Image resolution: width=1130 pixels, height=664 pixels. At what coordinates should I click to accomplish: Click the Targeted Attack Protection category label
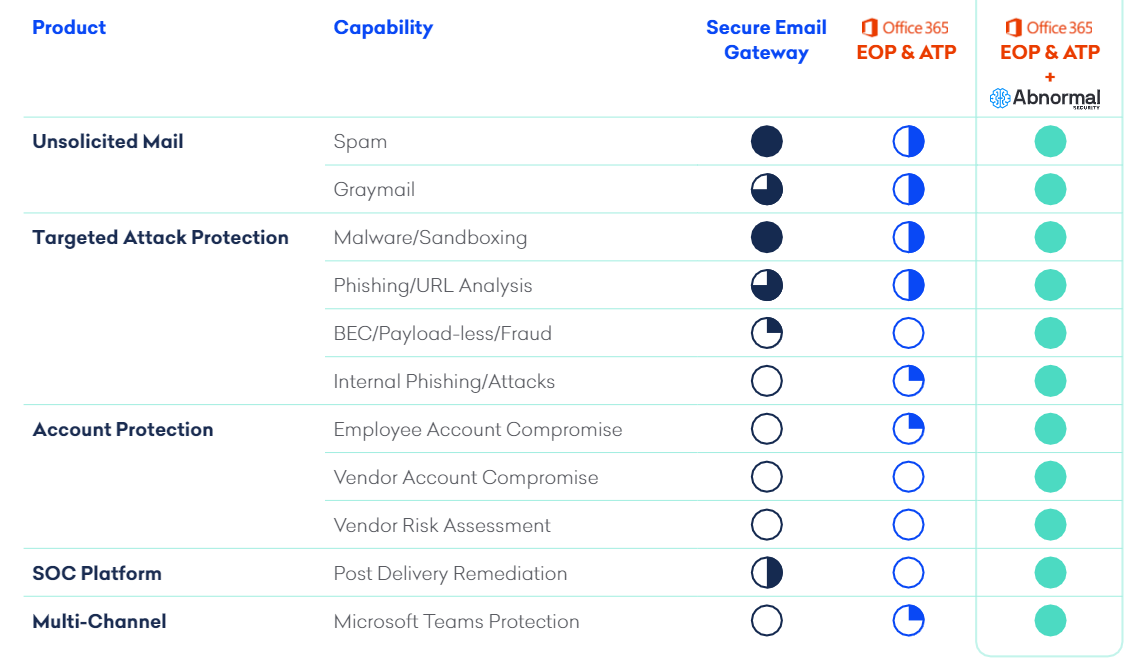(x=160, y=238)
